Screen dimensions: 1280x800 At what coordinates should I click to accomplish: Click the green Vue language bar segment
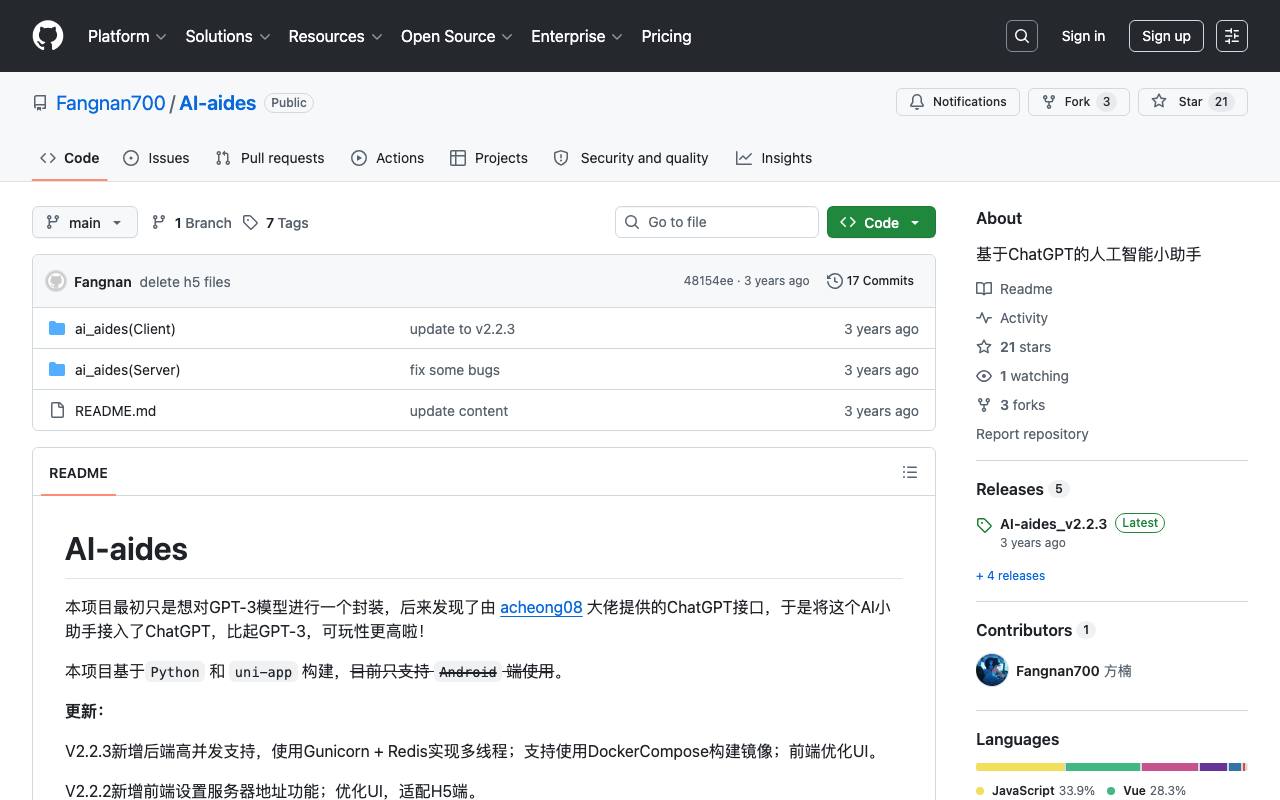click(x=1103, y=767)
